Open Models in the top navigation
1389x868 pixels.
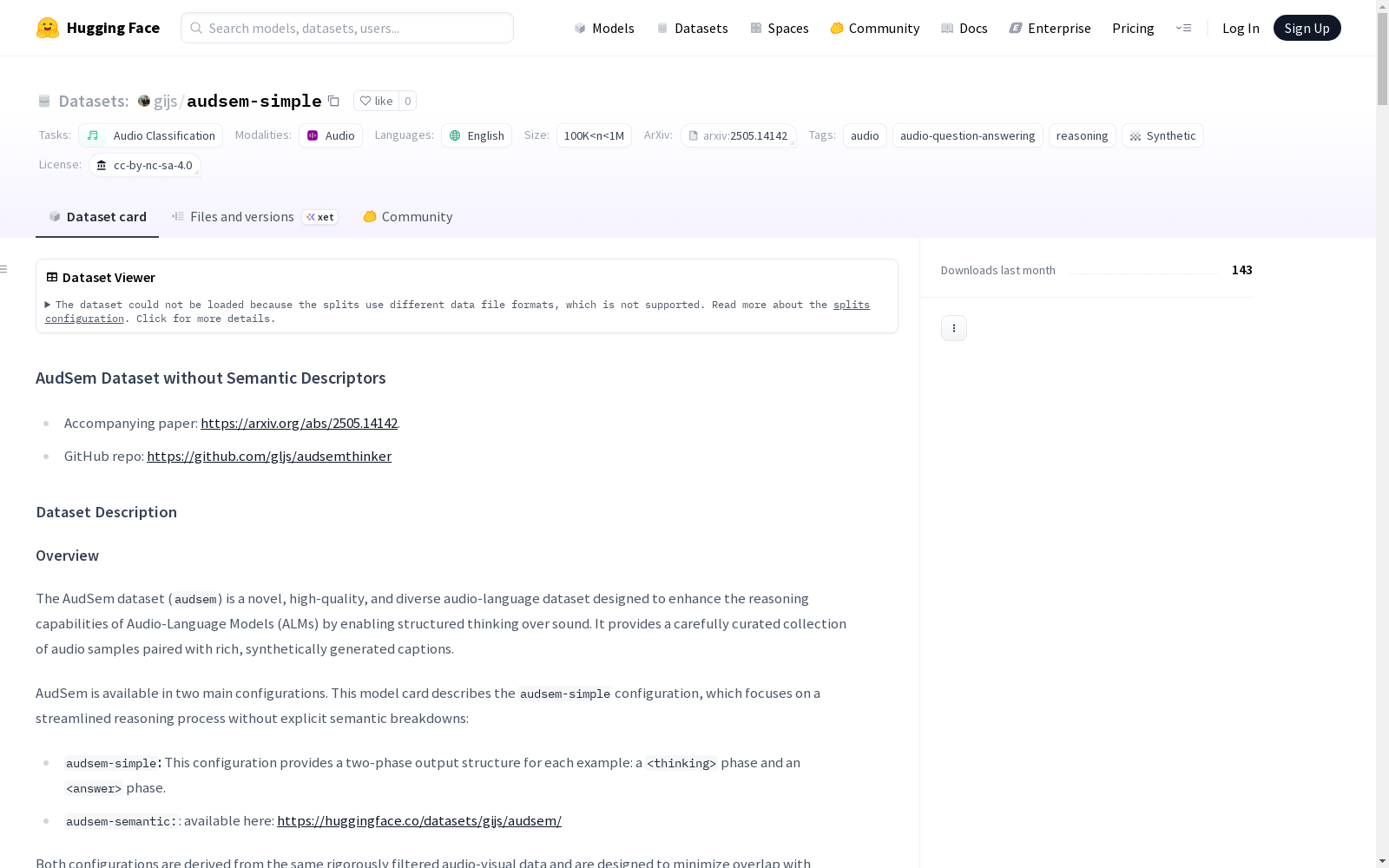[604, 28]
